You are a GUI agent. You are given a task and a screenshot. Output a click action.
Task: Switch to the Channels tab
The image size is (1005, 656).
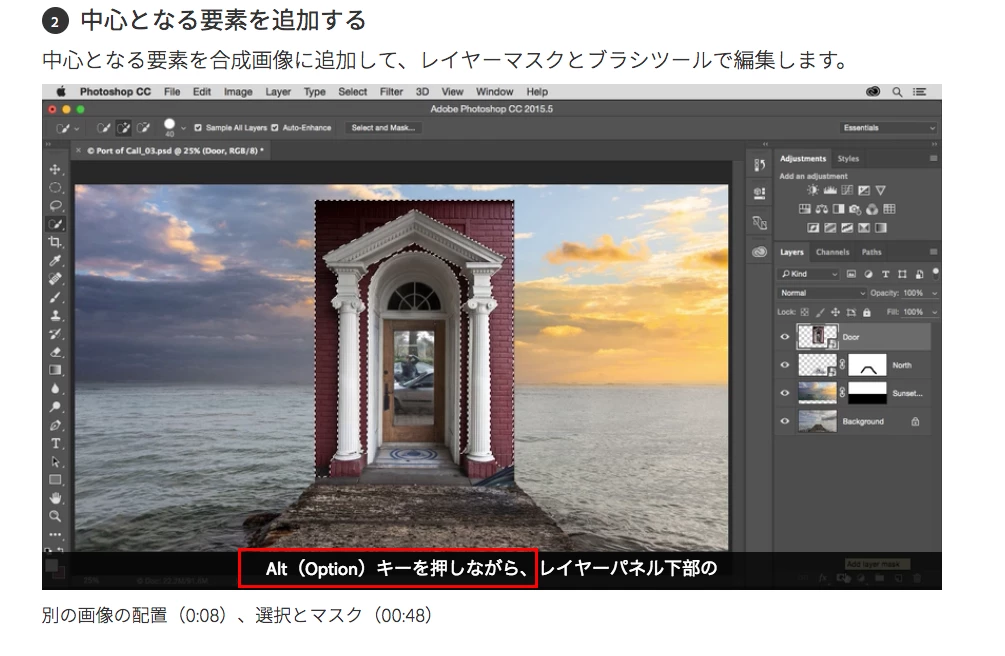833,252
